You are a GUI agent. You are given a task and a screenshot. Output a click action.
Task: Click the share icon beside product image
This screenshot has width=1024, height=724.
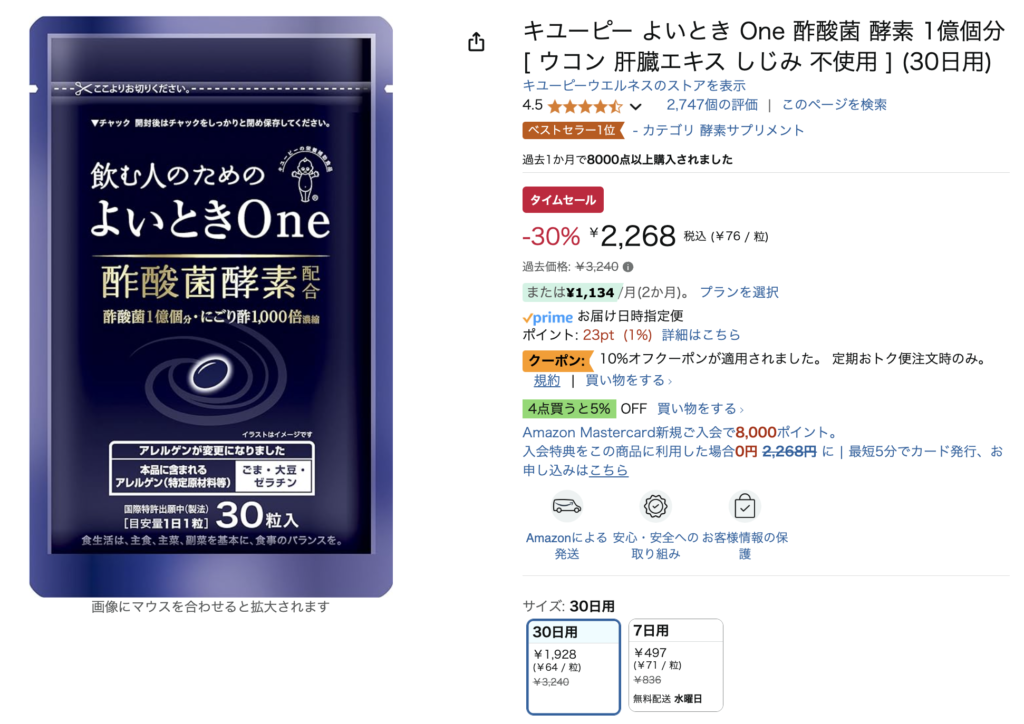point(476,42)
